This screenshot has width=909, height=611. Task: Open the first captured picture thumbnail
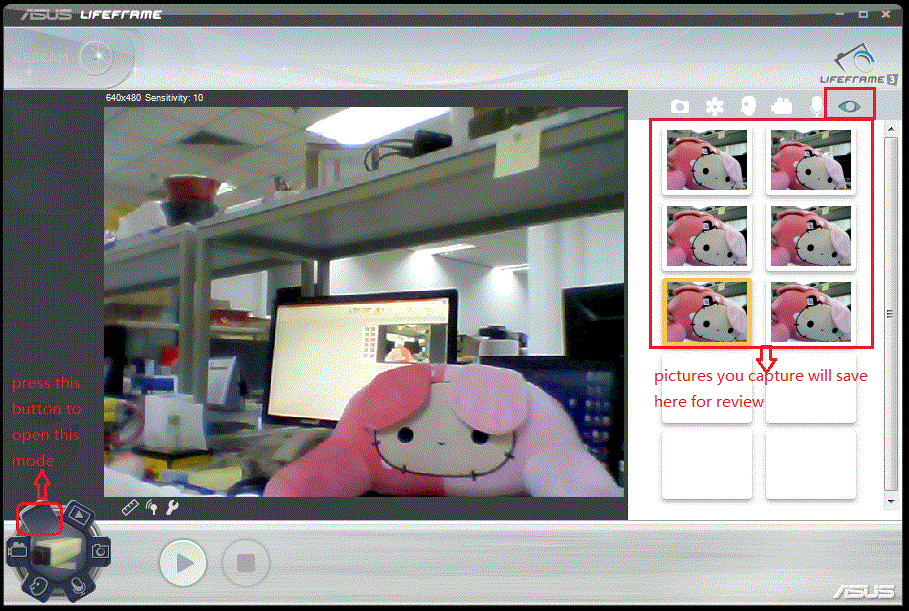706,162
